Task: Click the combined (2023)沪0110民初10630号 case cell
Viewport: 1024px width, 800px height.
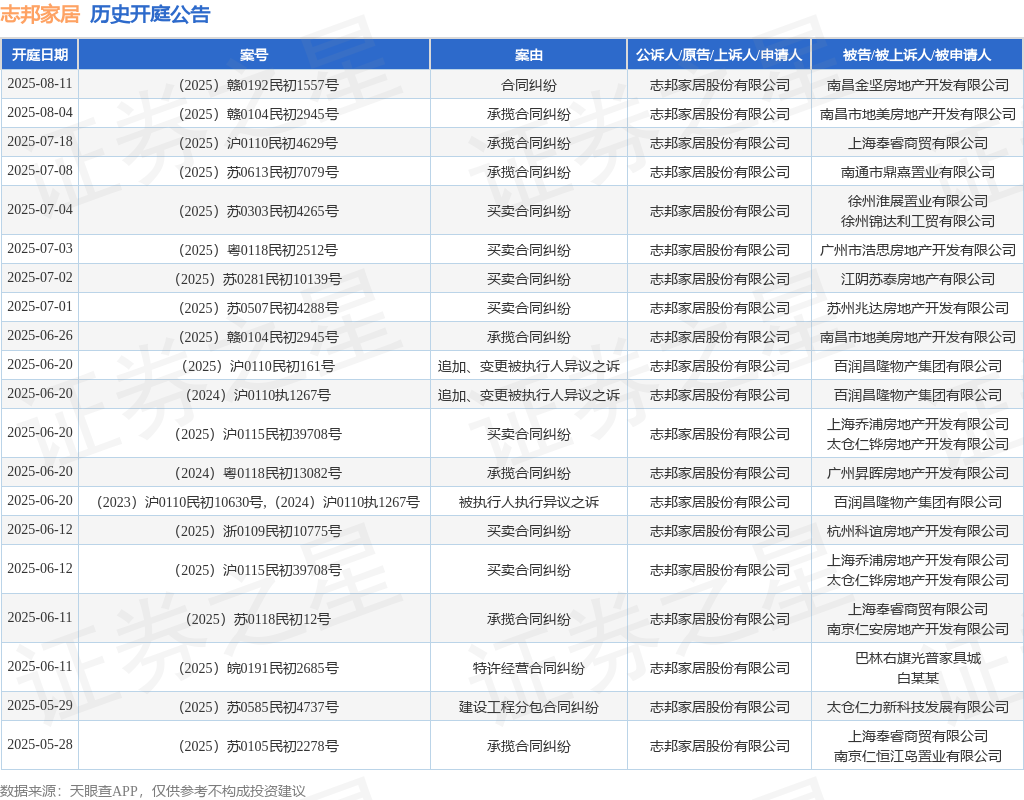Action: [x=254, y=502]
